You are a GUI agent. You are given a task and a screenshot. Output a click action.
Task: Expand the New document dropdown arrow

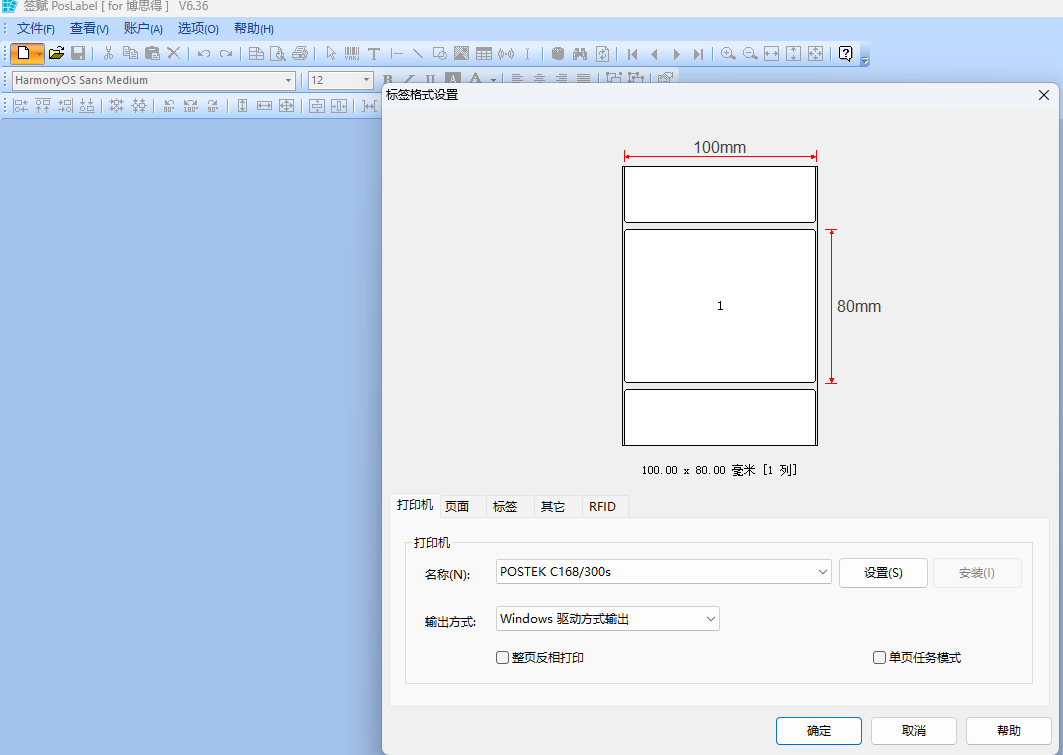click(39, 54)
